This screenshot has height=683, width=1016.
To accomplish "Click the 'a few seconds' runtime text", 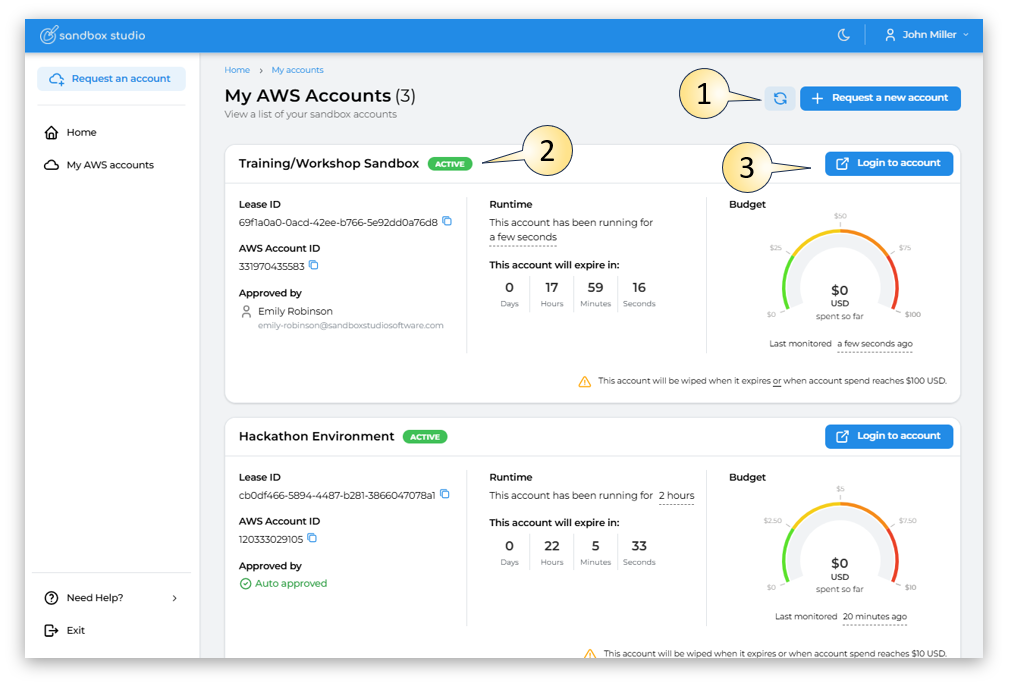I will click(523, 237).
